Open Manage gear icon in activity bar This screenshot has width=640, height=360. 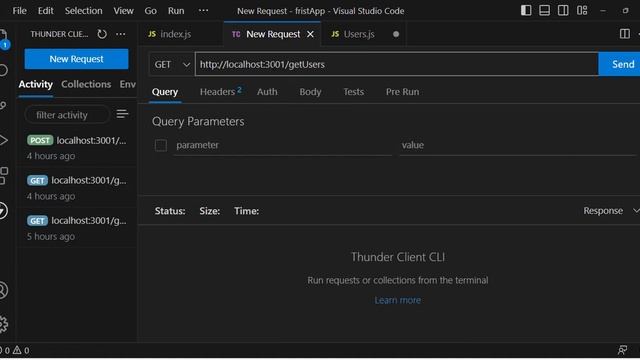click(3, 324)
